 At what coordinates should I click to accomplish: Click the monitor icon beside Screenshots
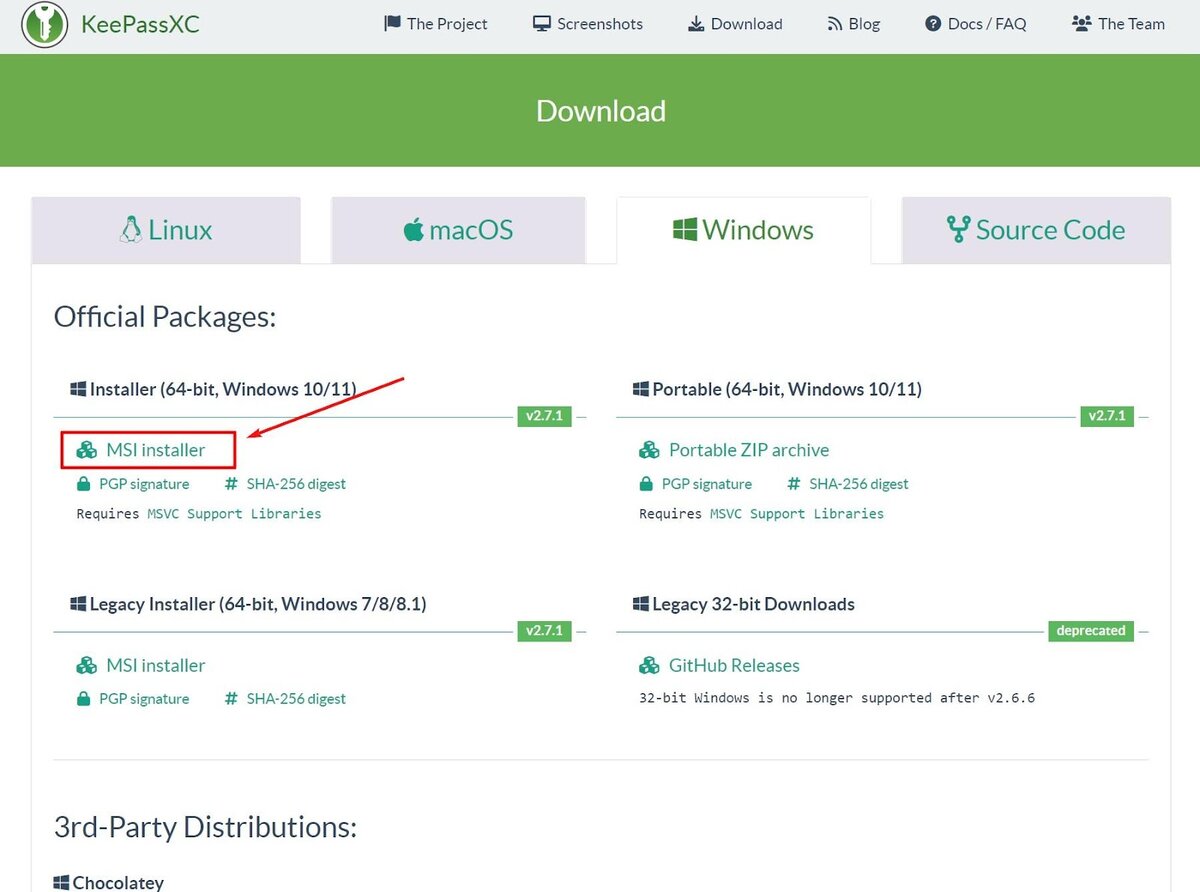click(542, 23)
